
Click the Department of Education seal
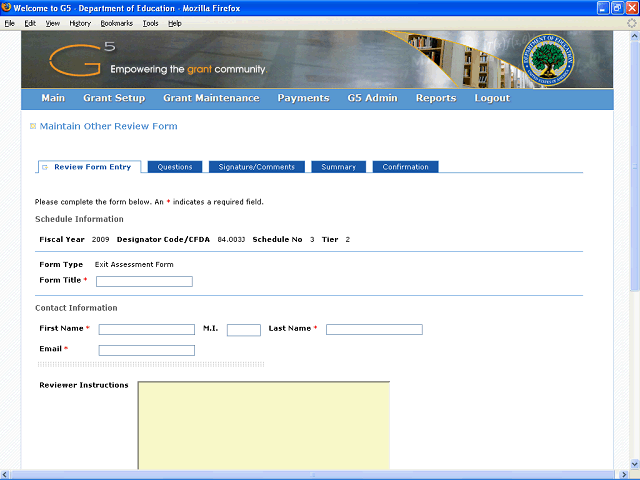[x=548, y=60]
